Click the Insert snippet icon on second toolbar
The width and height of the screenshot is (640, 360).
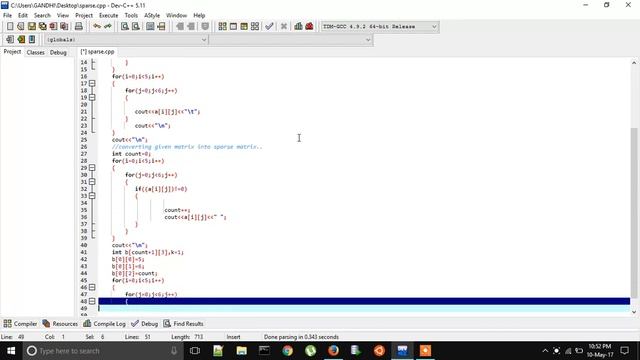(10, 40)
